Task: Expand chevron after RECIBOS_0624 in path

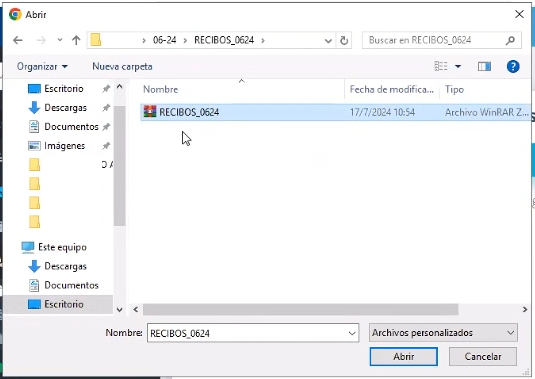Action: click(263, 41)
